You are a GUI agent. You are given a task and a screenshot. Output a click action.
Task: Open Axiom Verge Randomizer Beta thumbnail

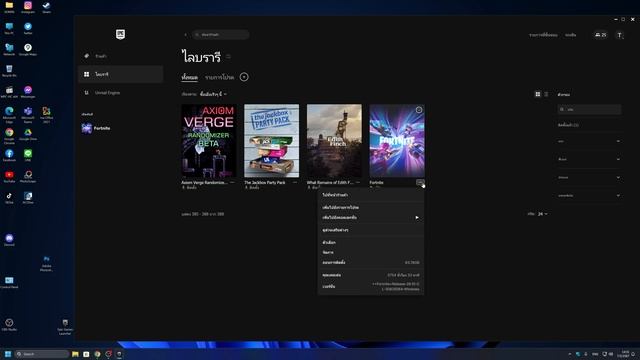pyautogui.click(x=209, y=141)
